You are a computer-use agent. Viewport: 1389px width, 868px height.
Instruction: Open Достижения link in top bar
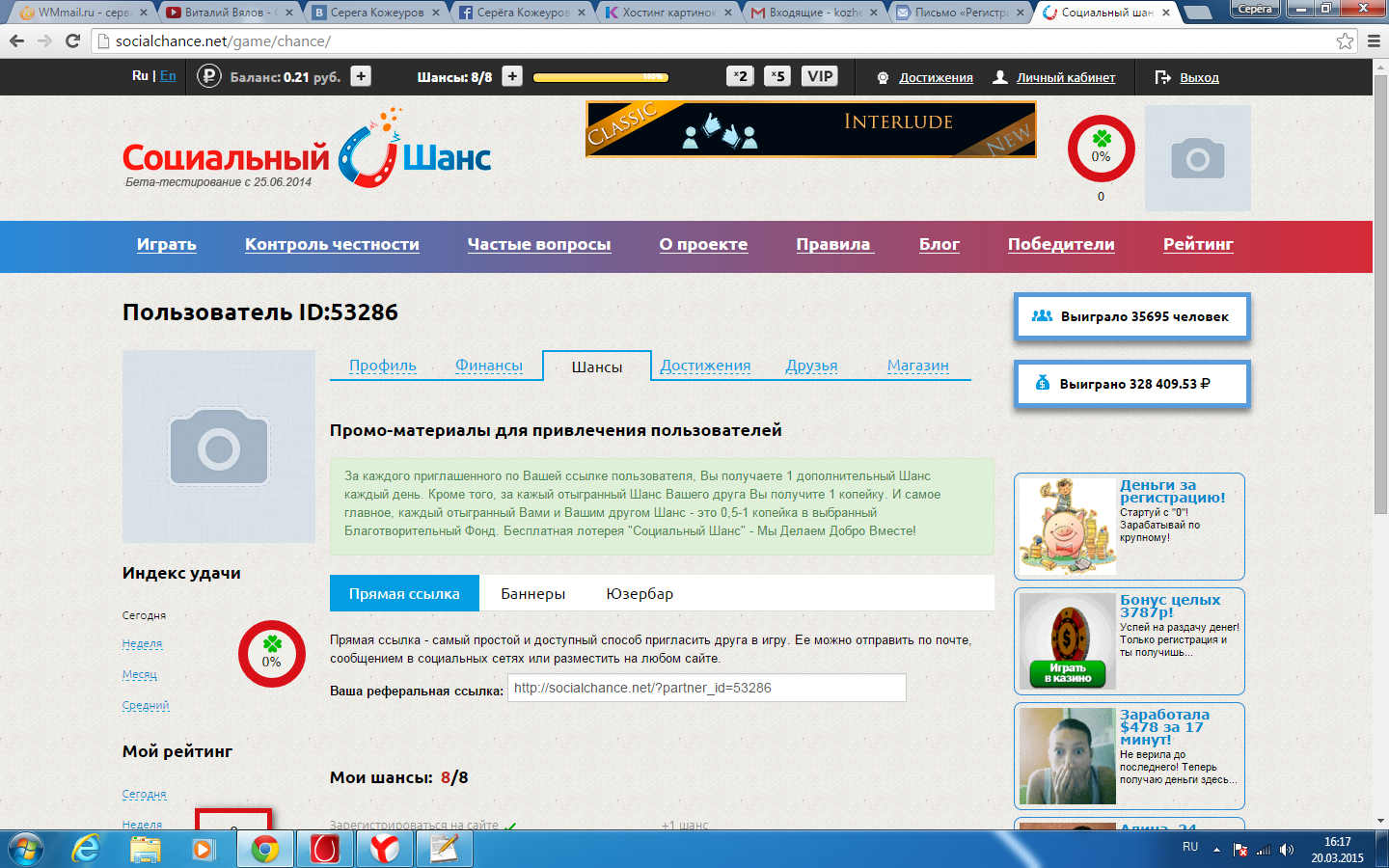click(936, 77)
